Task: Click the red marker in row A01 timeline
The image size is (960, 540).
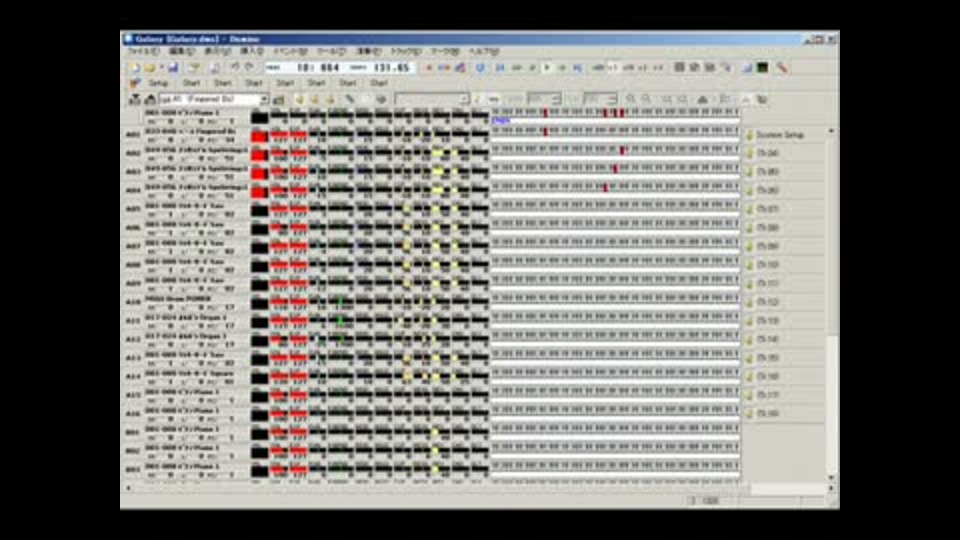Action: 546,132
